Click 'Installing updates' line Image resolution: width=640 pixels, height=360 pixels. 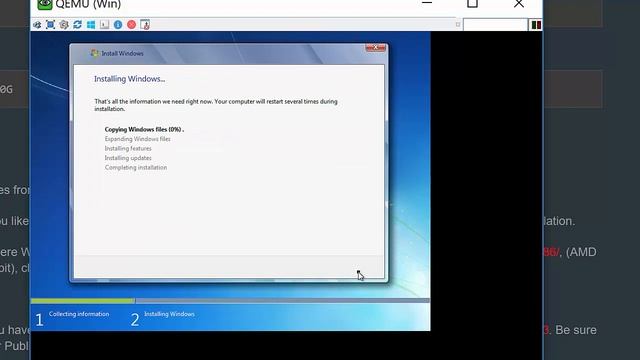point(128,158)
